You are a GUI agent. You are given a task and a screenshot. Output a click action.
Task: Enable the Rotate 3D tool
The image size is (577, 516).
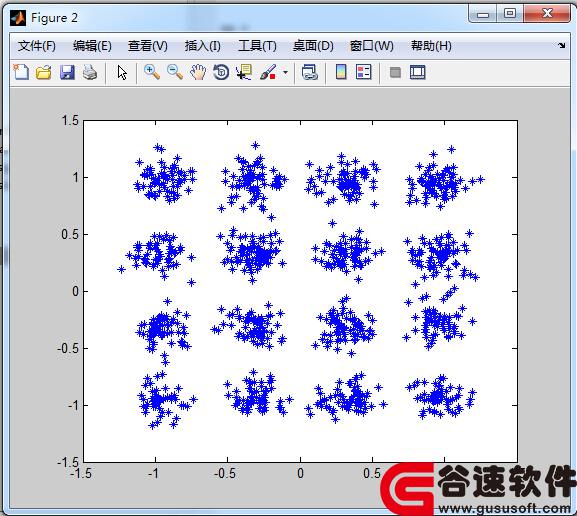[x=221, y=72]
